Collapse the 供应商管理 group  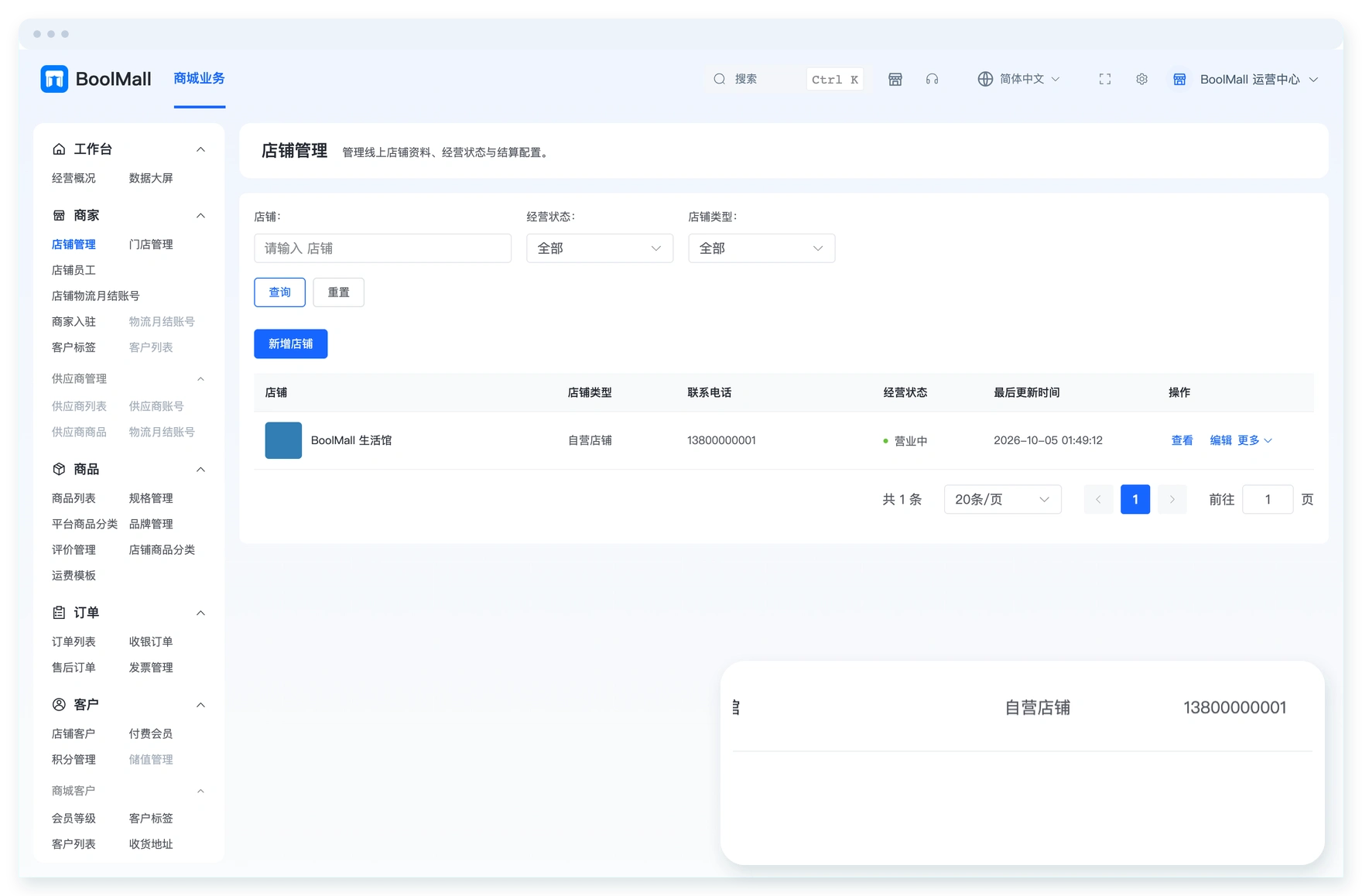[200, 379]
